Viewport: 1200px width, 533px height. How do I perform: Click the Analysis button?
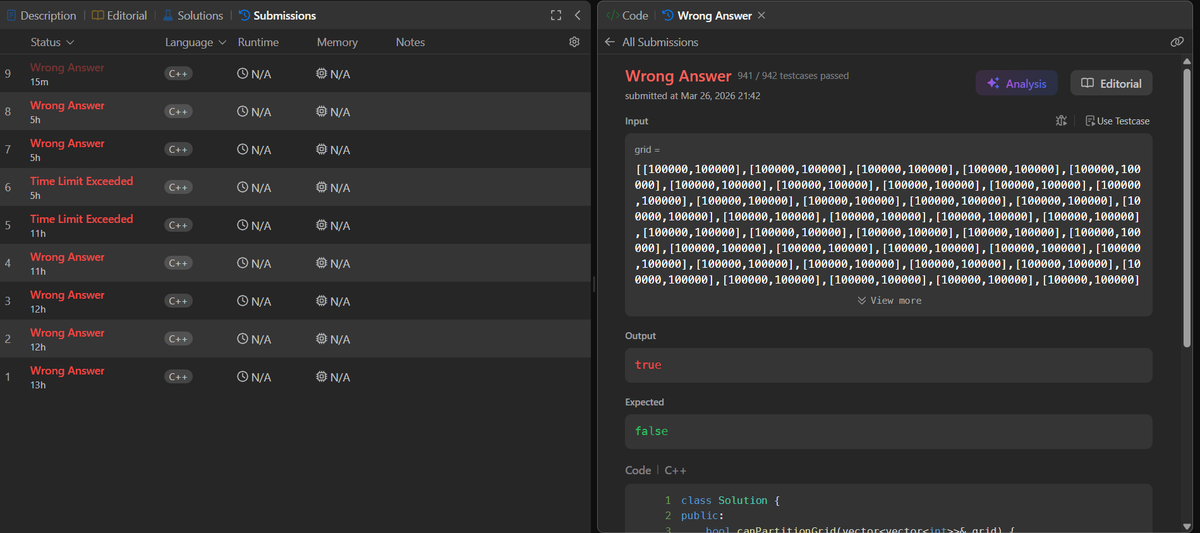tap(1017, 83)
